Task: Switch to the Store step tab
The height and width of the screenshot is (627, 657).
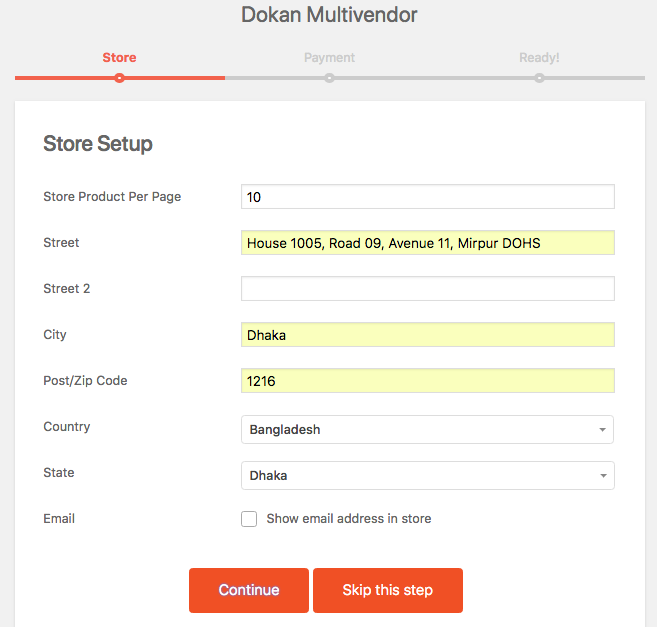Action: [119, 57]
